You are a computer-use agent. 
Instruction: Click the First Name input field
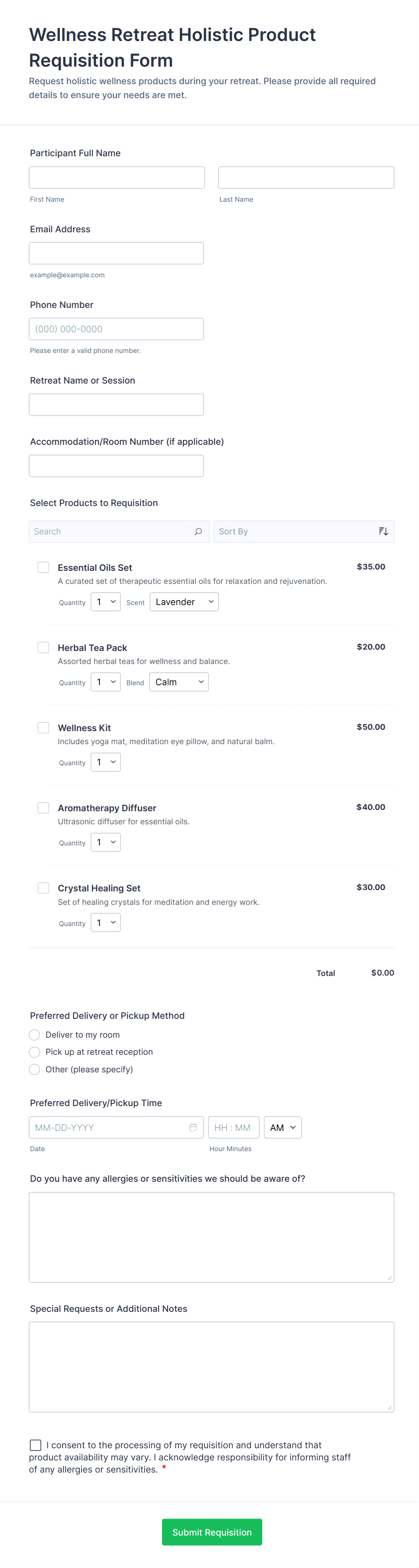117,178
